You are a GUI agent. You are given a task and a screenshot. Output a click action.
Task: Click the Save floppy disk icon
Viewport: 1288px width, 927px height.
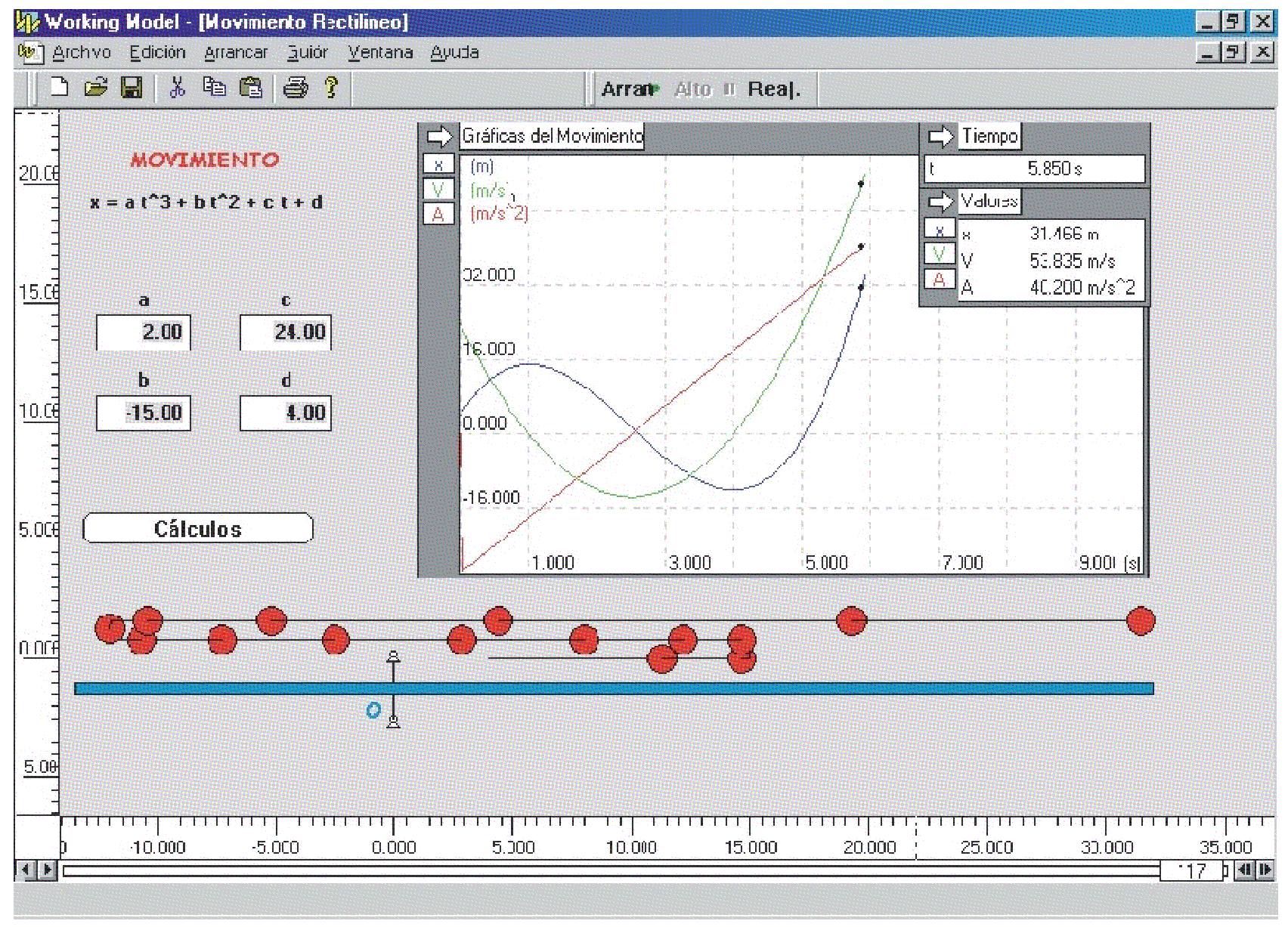132,88
